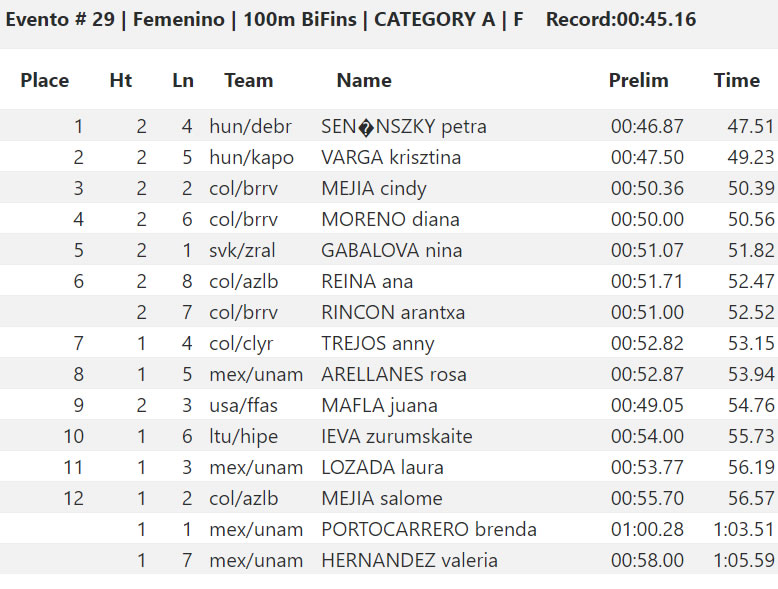The image size is (778, 589).
Task: Select the VARGA krisztina row name
Action: click(391, 158)
